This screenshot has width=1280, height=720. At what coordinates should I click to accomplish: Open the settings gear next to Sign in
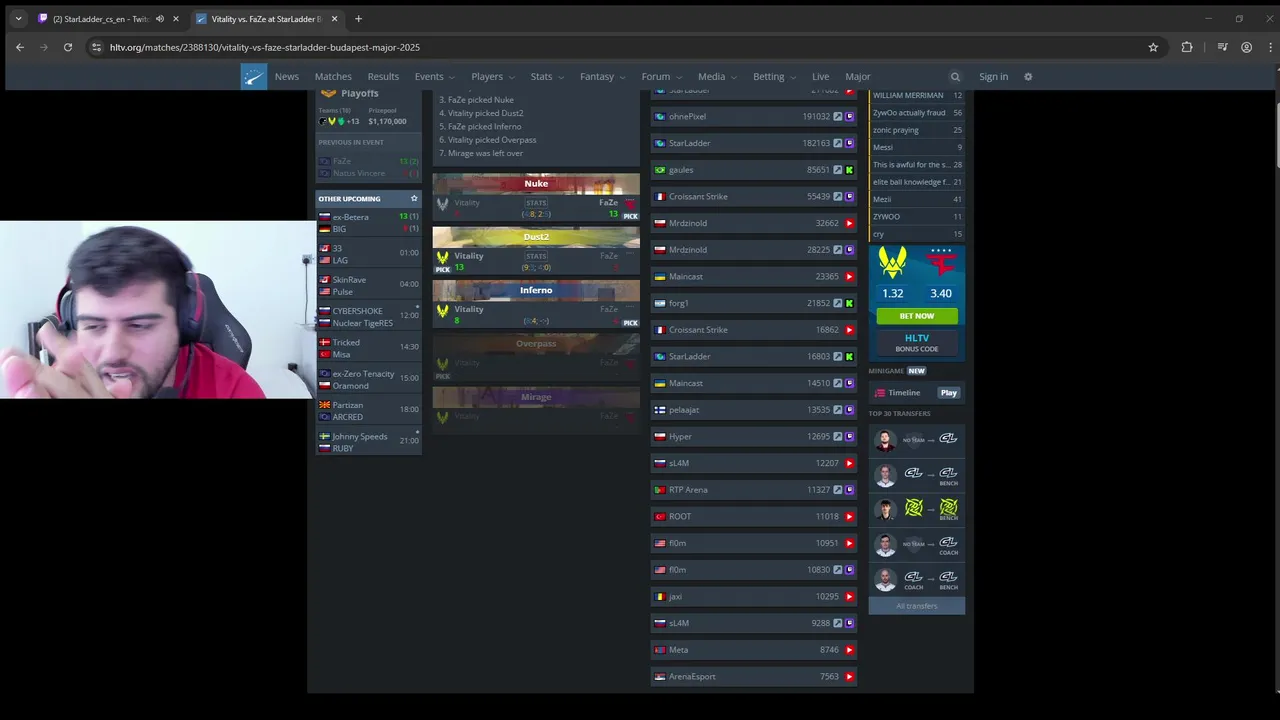(1028, 77)
